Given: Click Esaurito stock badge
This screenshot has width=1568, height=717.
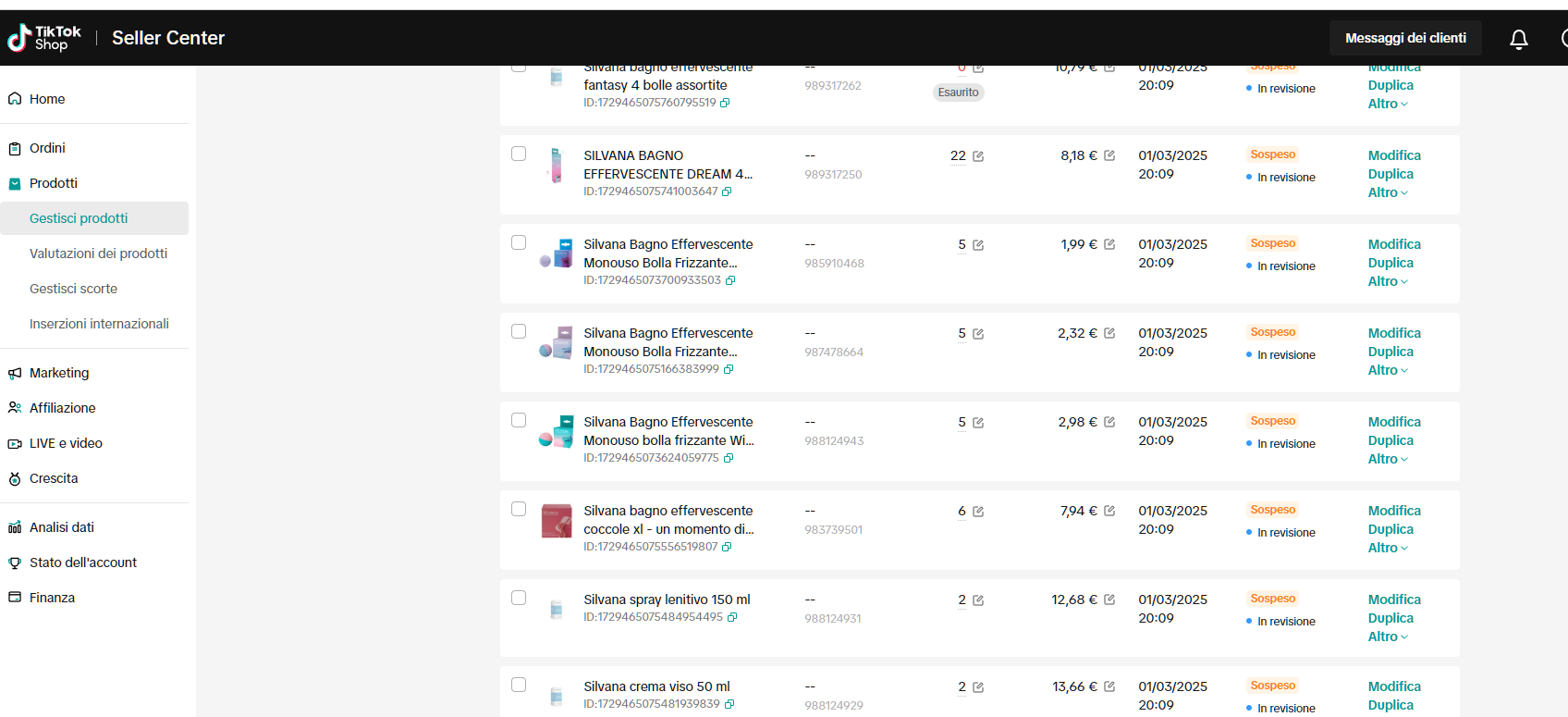Looking at the screenshot, I should 958,93.
